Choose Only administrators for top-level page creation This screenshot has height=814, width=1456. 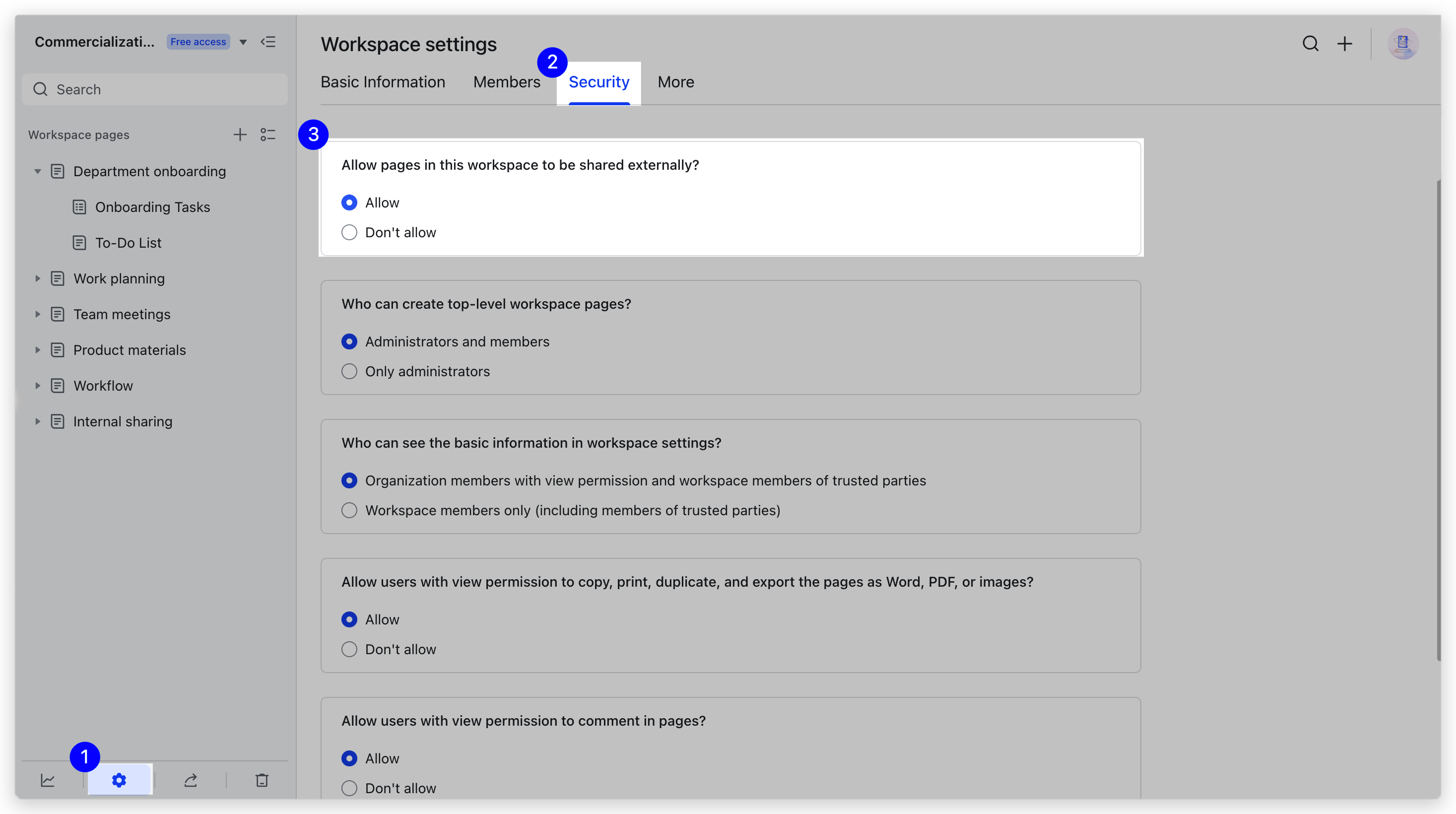click(349, 371)
